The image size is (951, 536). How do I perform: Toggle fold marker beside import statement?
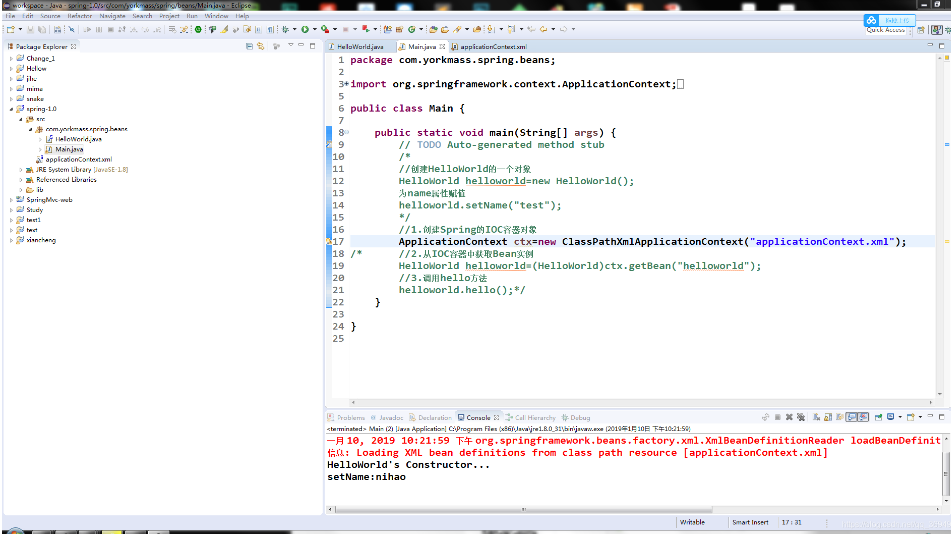pyautogui.click(x=346, y=84)
